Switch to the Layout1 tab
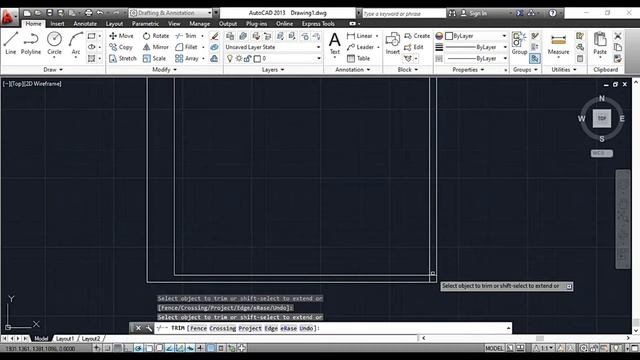The image size is (640, 360). pyautogui.click(x=65, y=339)
